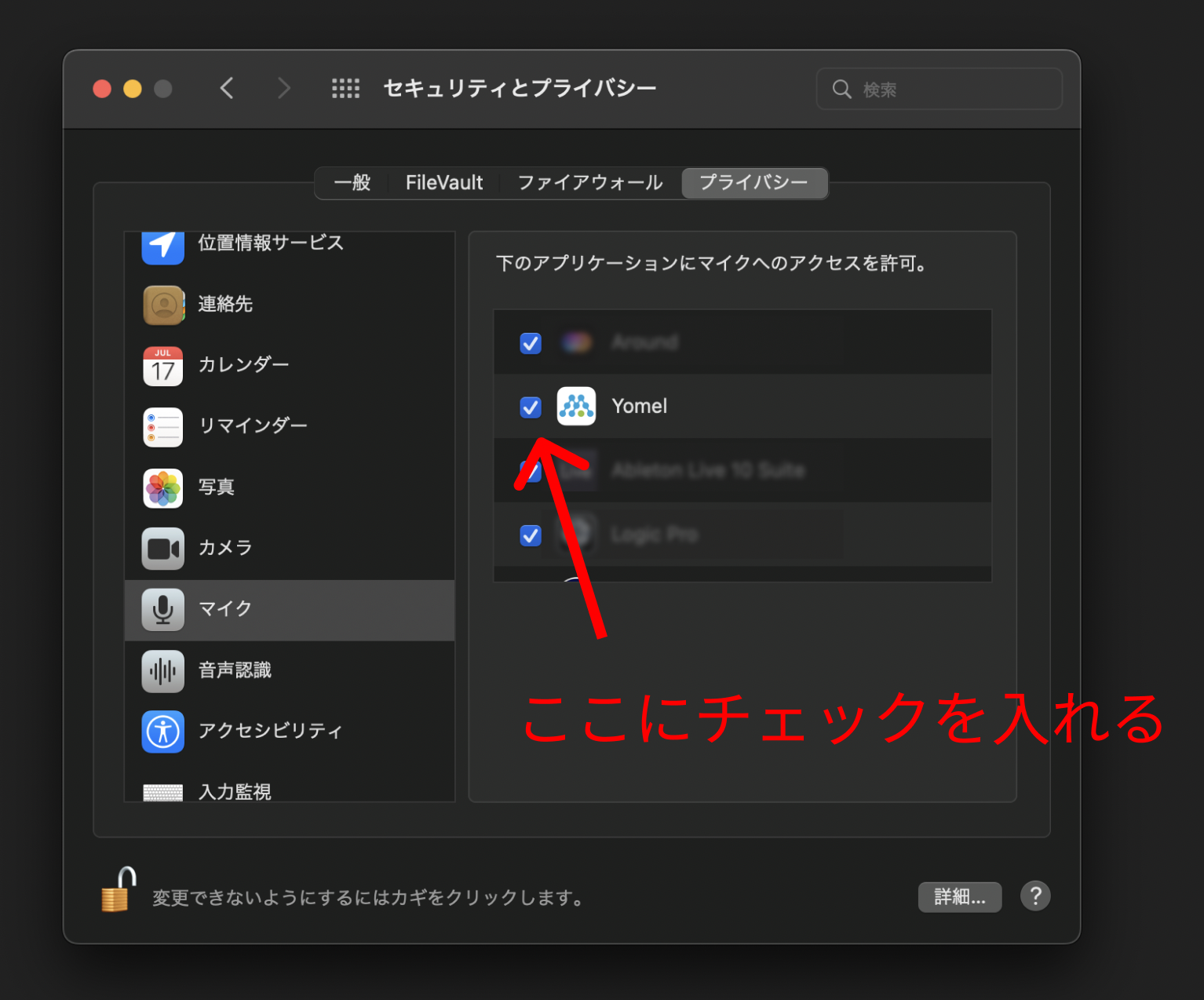Select the 一般 tab

coord(352,182)
